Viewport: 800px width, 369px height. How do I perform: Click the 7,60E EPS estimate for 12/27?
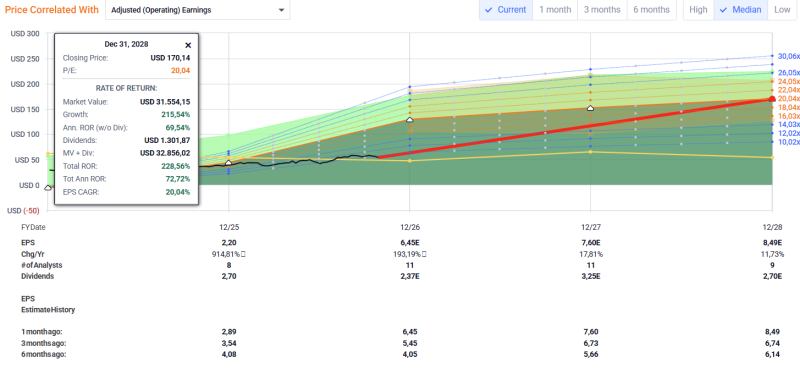(591, 242)
